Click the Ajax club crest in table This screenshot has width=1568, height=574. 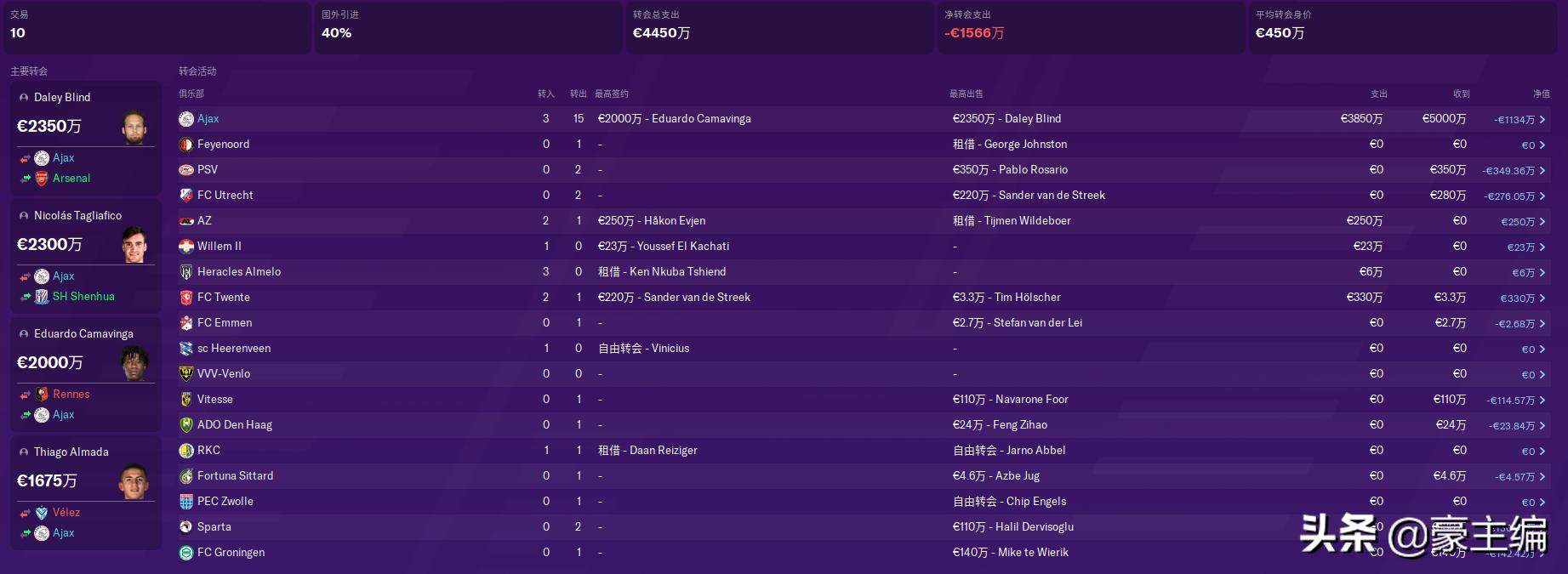(186, 119)
